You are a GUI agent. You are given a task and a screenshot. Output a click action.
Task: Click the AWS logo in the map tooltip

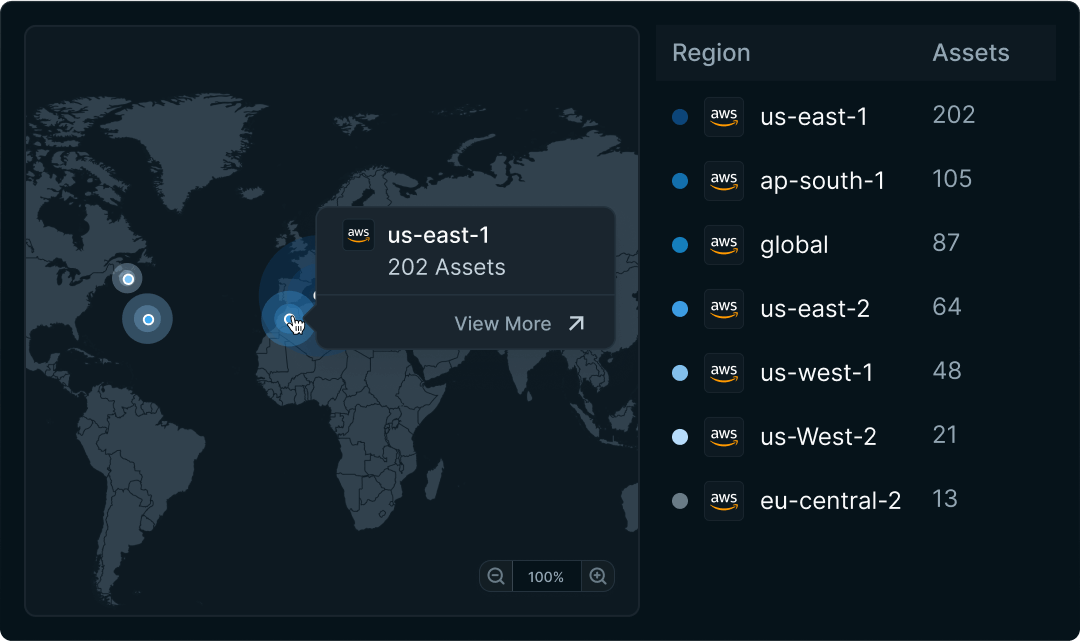pyautogui.click(x=358, y=235)
